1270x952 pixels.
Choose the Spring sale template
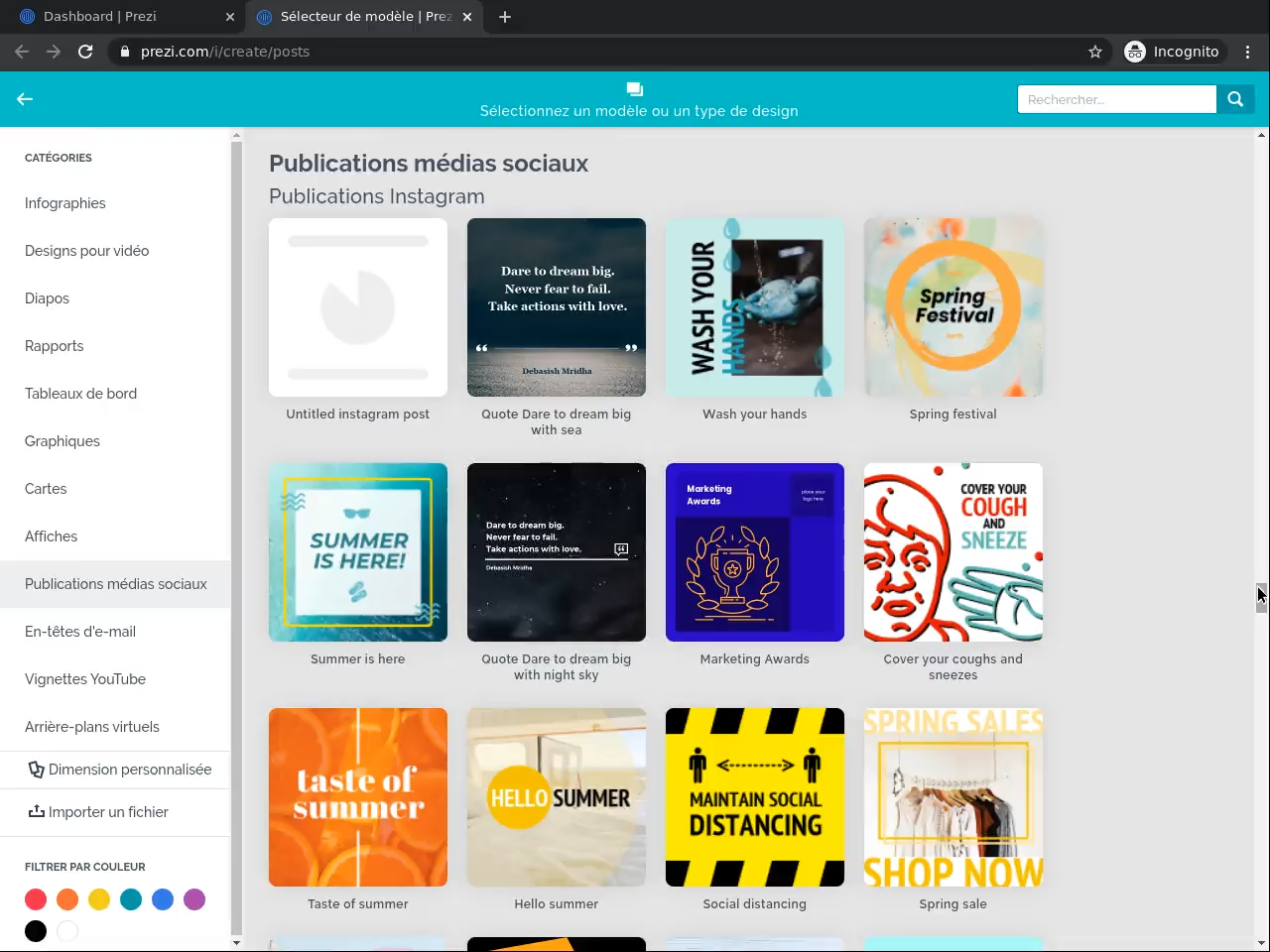(953, 797)
